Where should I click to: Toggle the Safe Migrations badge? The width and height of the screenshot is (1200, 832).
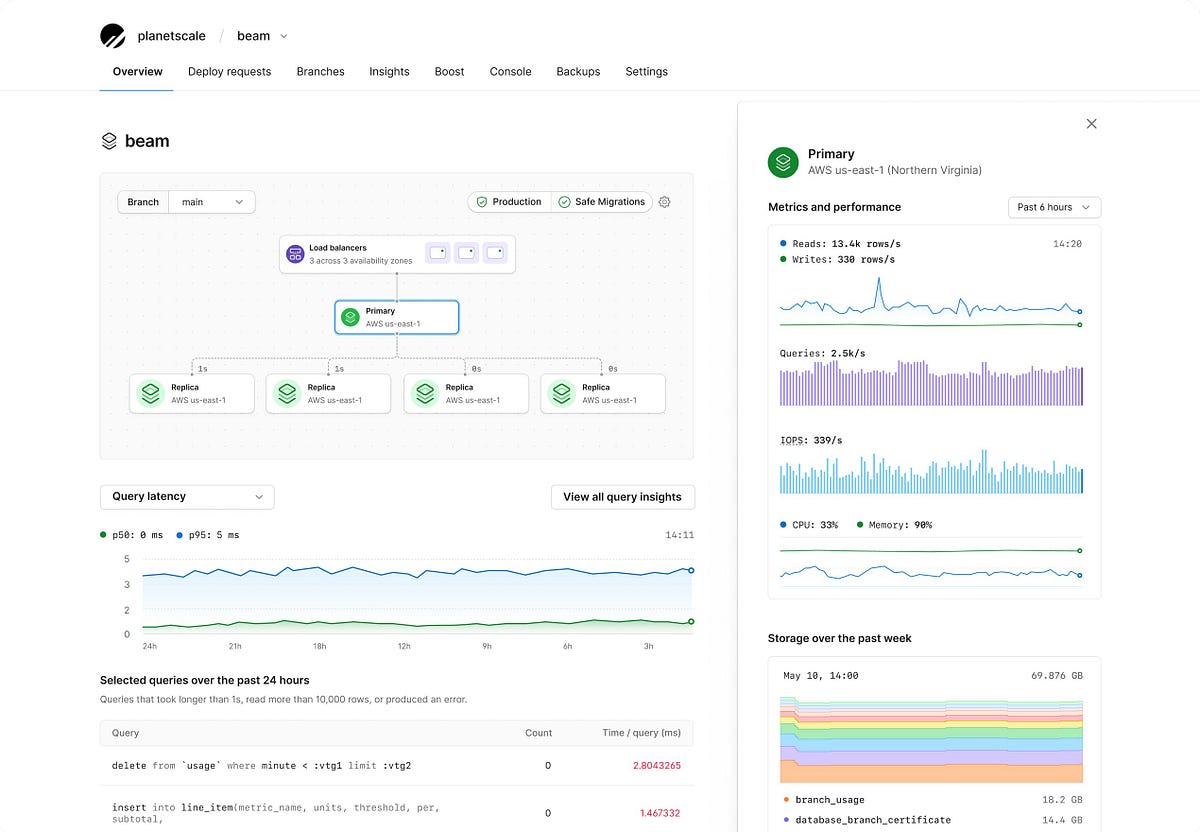601,201
